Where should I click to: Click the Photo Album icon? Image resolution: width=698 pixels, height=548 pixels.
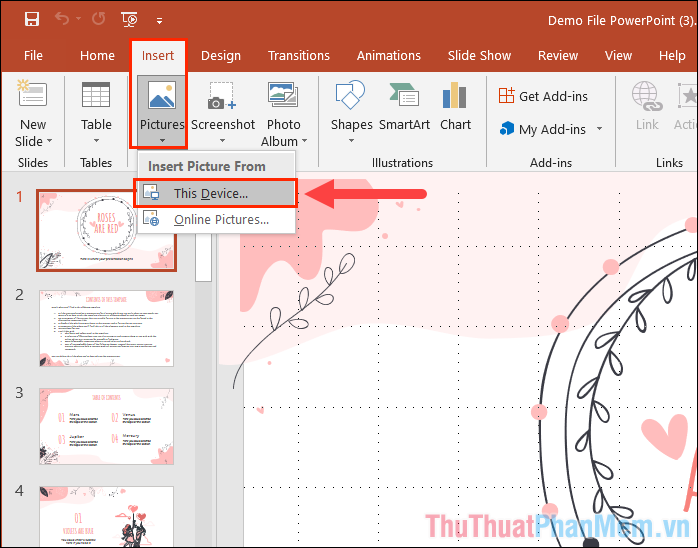(283, 94)
